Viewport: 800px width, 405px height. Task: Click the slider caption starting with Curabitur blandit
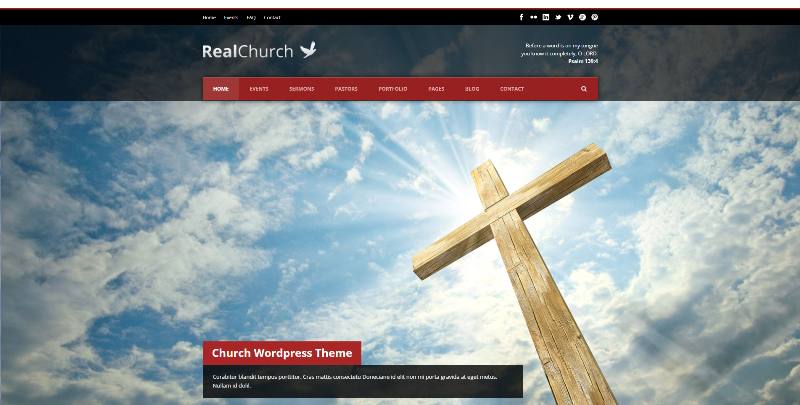pos(355,381)
